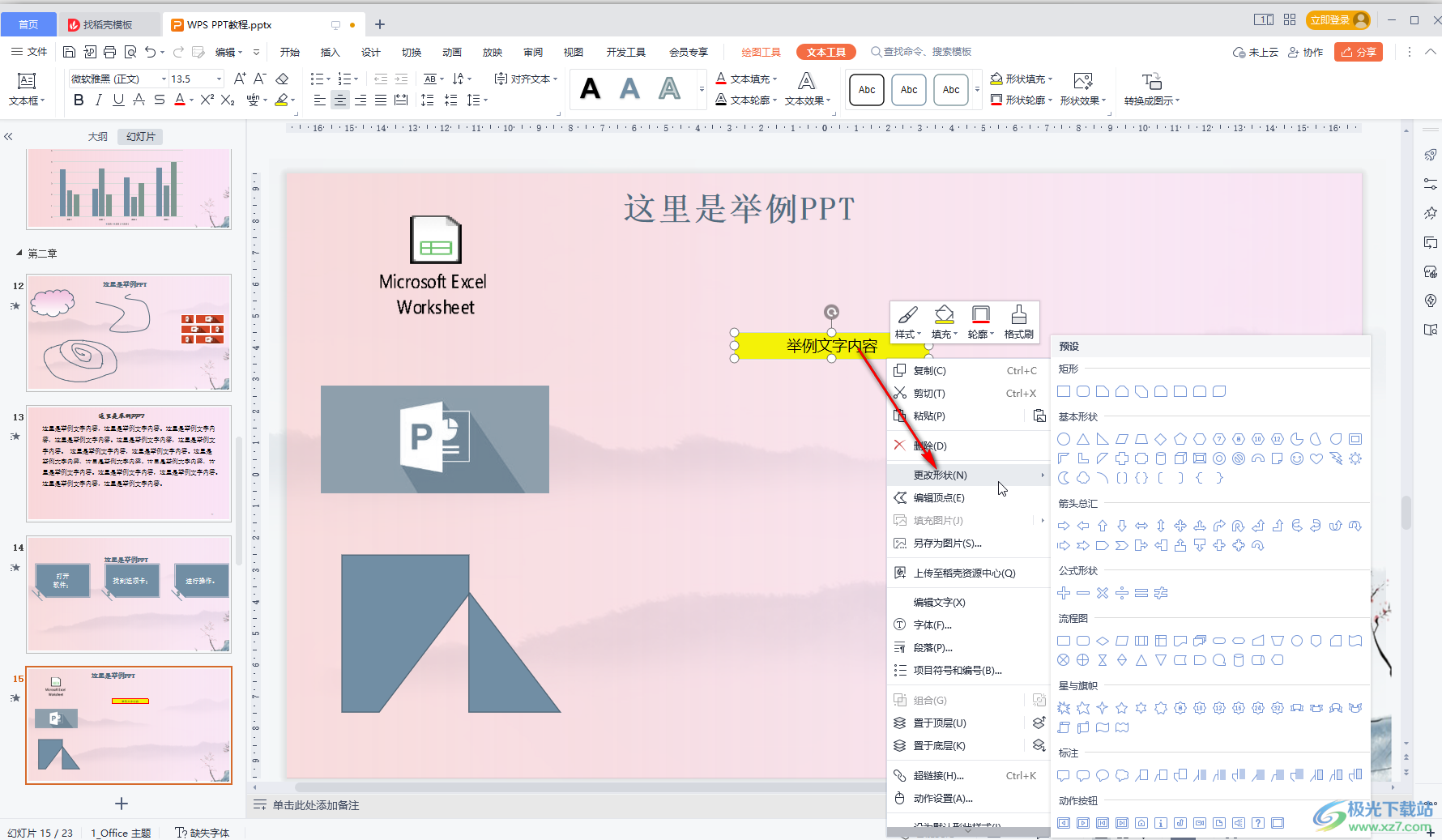
Task: Apply strikethrough formatting icon
Action: coord(160,100)
